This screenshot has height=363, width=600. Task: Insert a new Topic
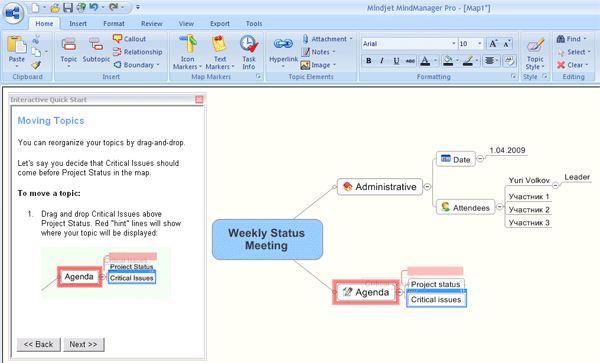69,52
